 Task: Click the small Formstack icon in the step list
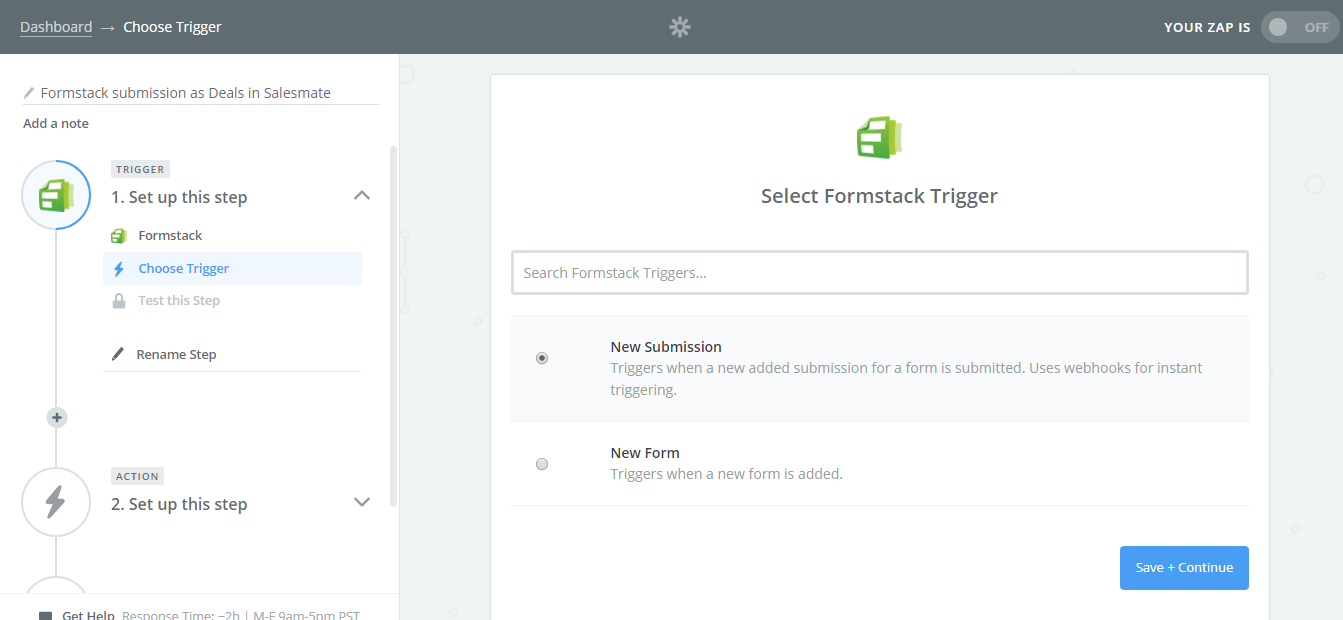[x=119, y=236]
